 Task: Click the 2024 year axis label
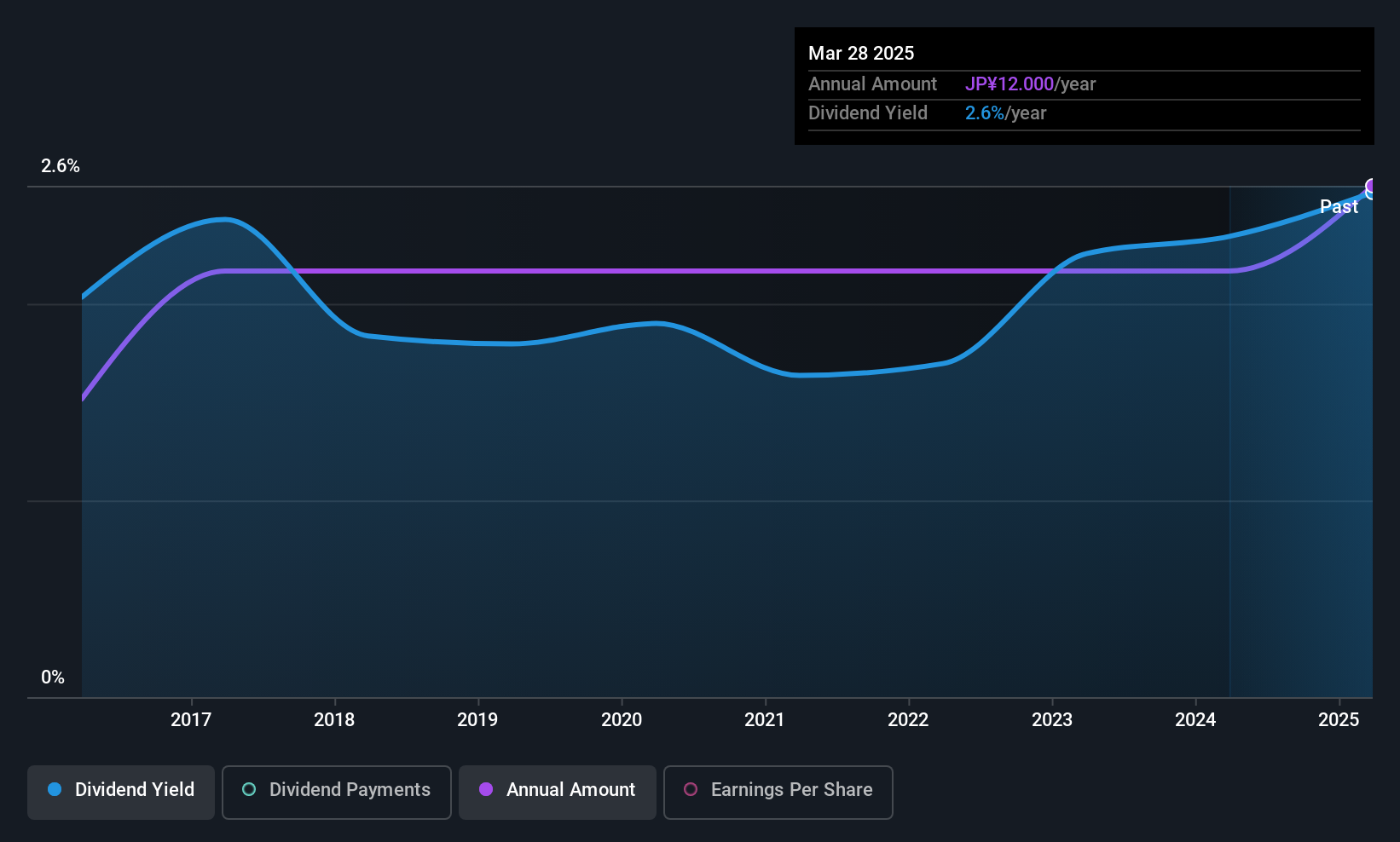pos(1195,719)
